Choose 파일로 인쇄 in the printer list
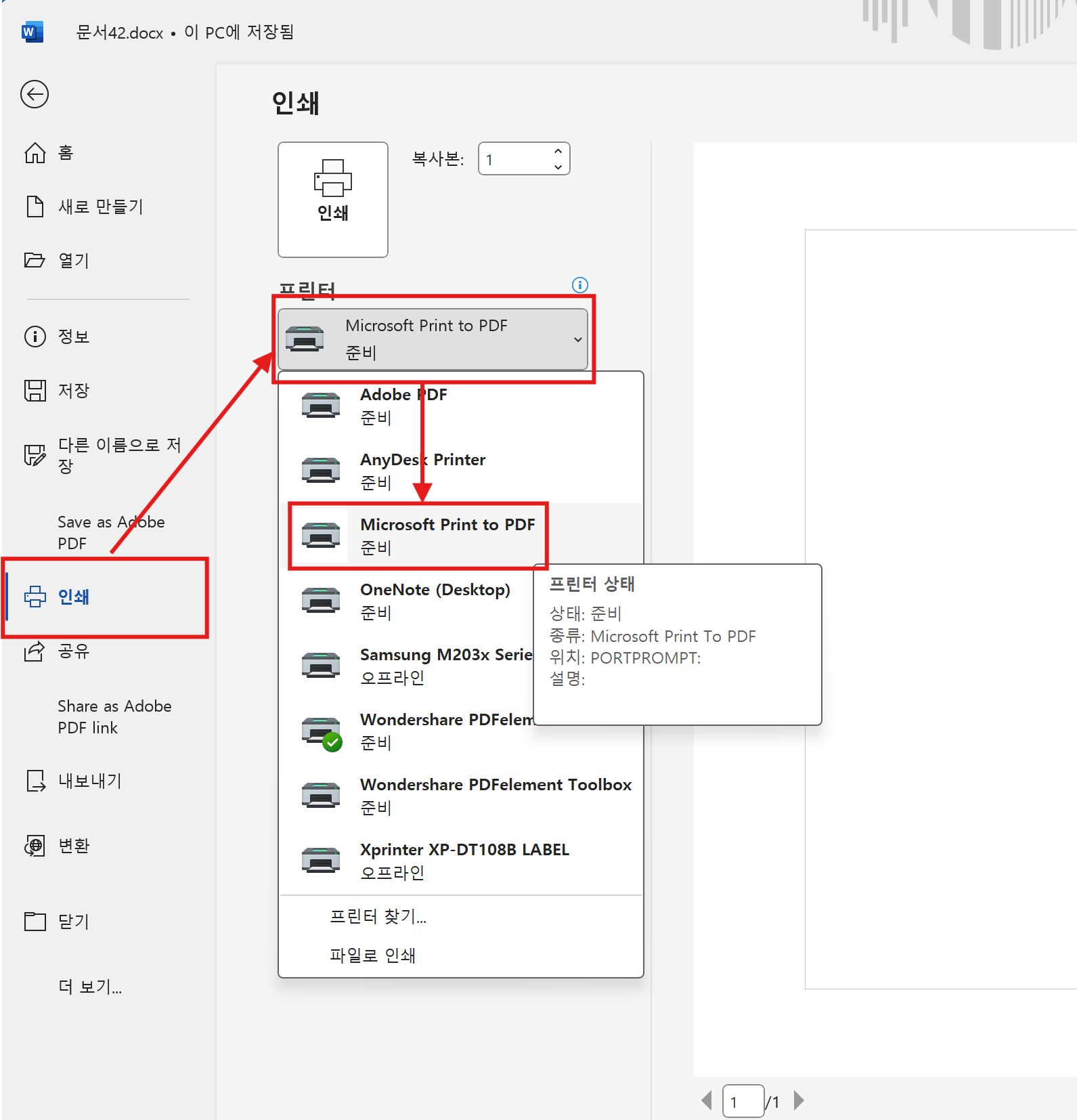The width and height of the screenshot is (1077, 1120). pyautogui.click(x=372, y=955)
